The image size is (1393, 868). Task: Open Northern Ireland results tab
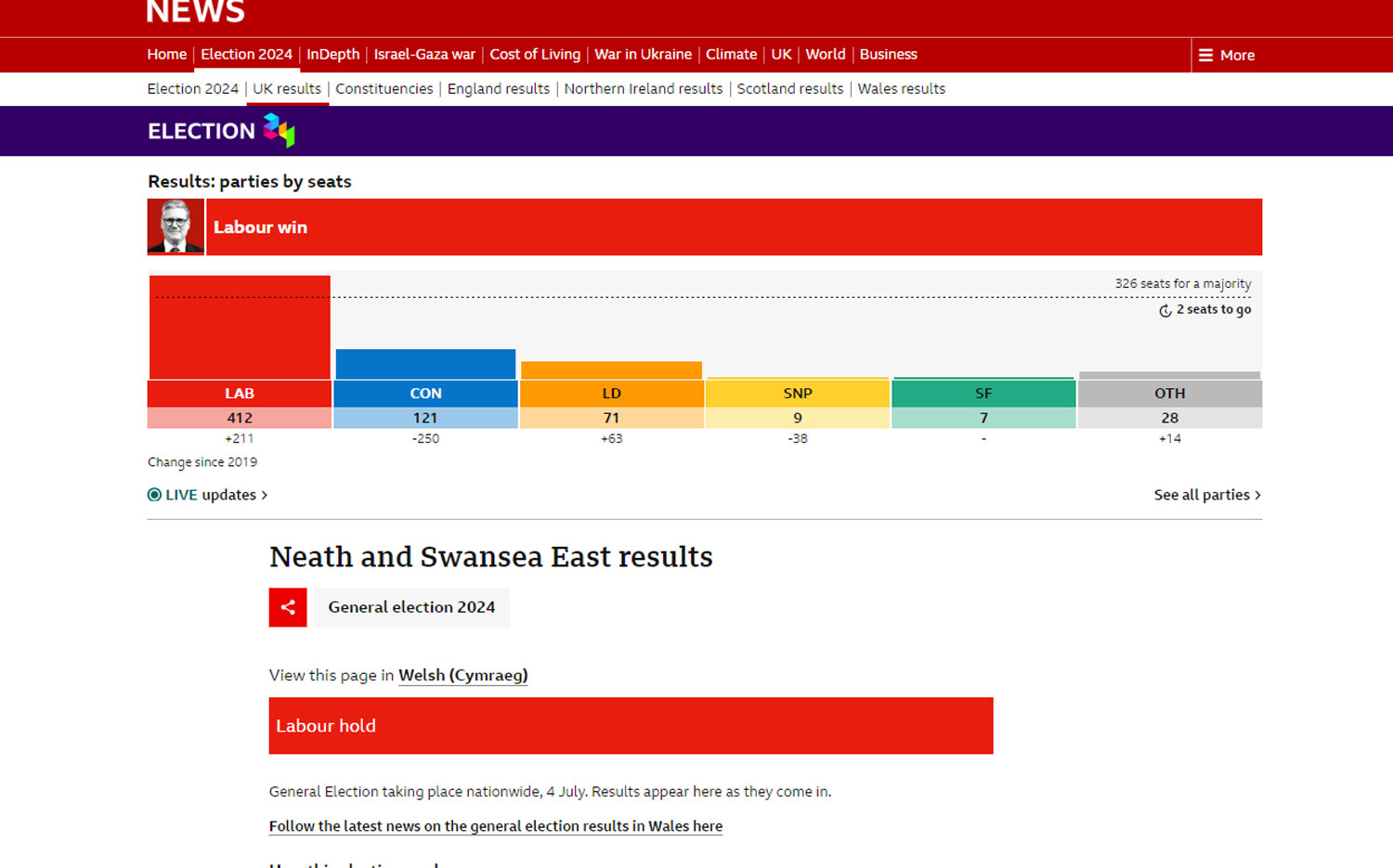coord(644,88)
